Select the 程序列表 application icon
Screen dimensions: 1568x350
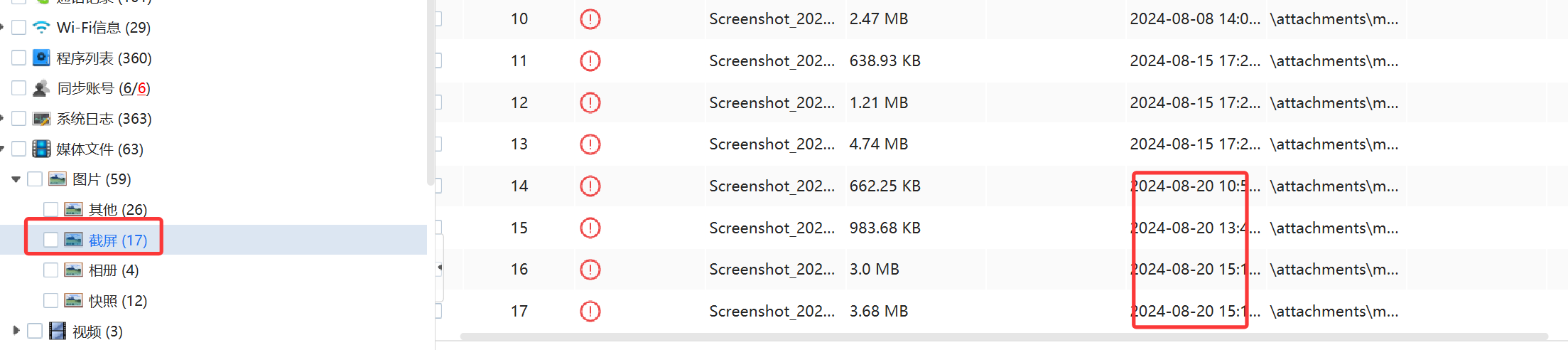[42, 58]
